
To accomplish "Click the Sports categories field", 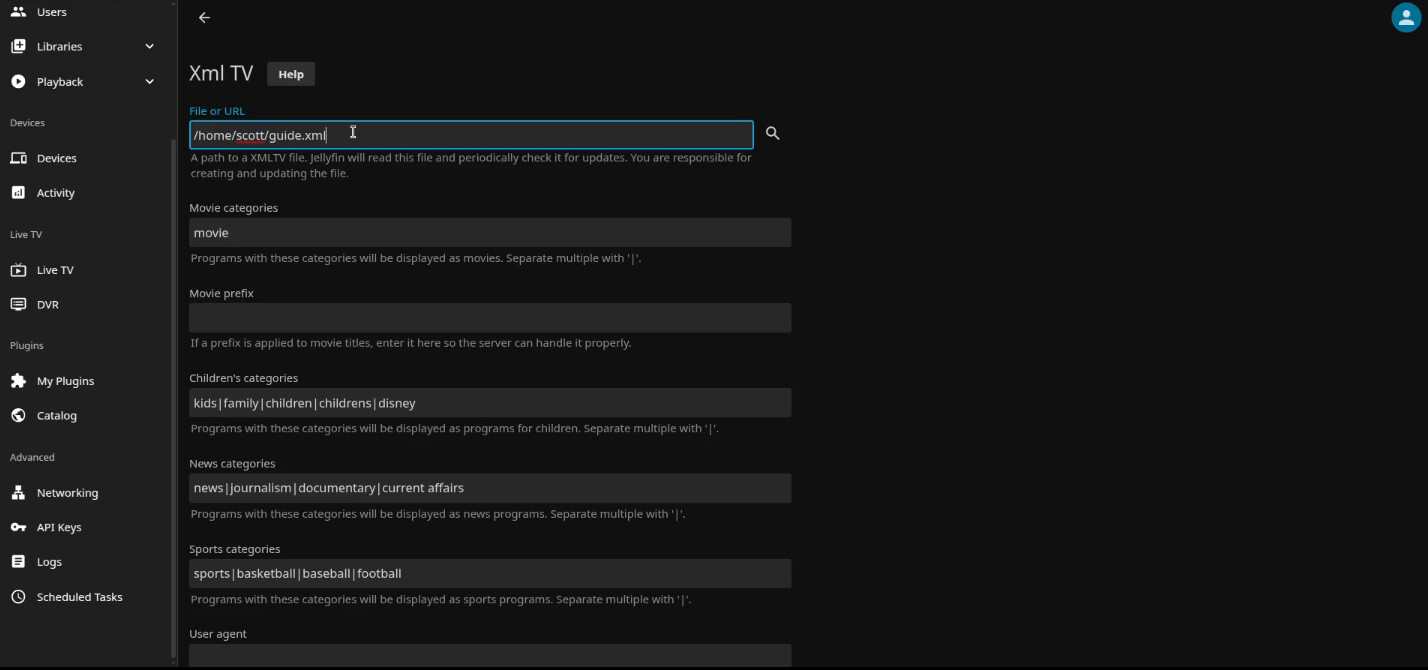I will click(490, 573).
